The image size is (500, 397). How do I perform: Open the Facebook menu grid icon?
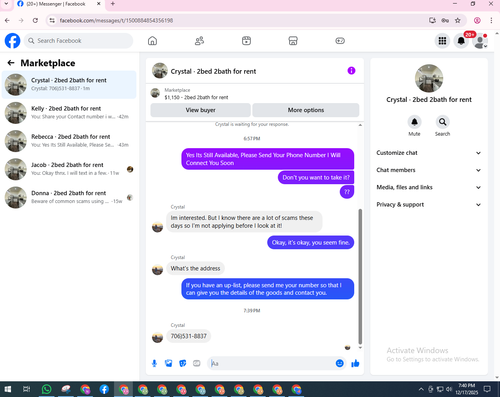pos(442,41)
